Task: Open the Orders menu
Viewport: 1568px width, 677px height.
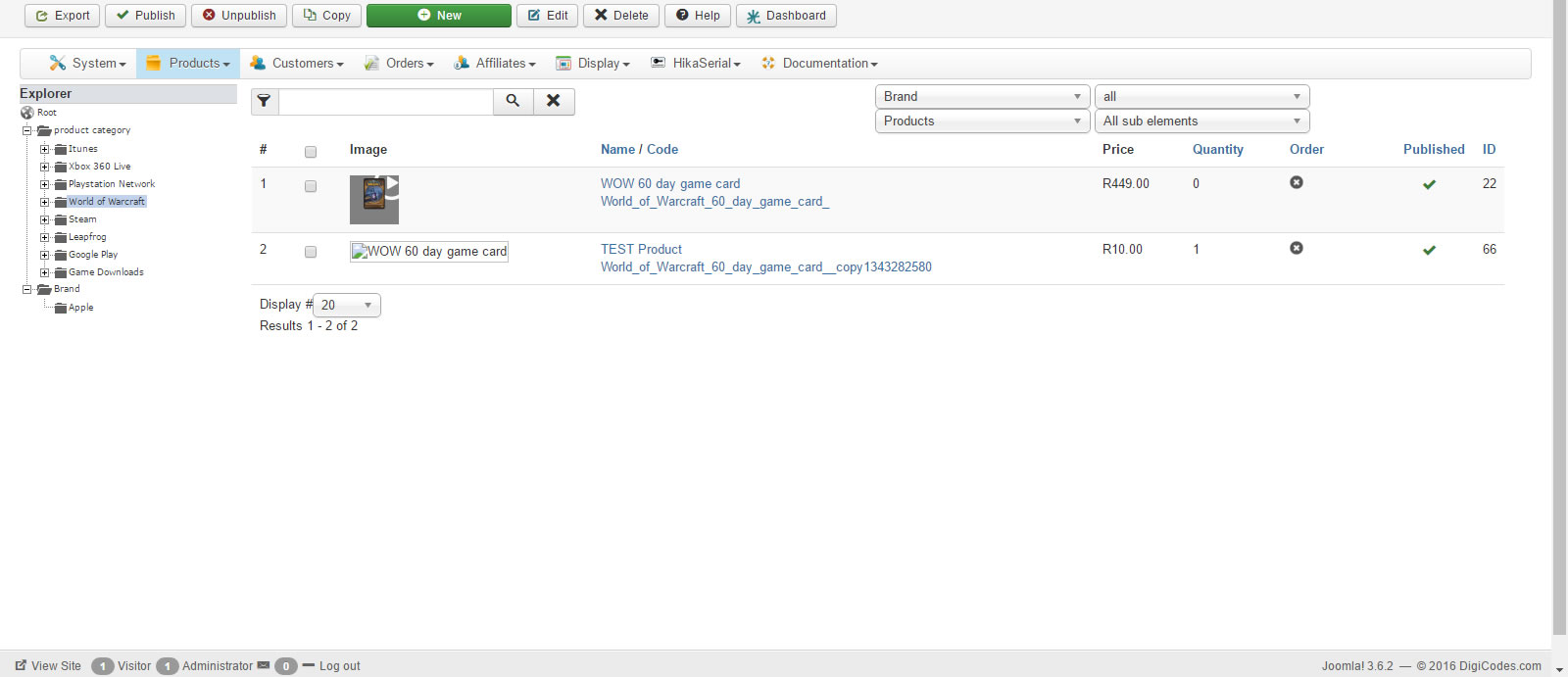Action: [399, 64]
